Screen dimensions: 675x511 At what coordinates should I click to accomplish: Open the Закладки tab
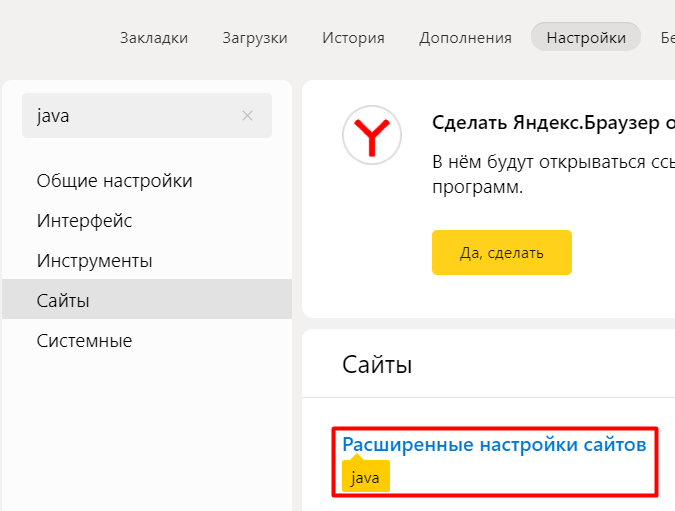[154, 38]
